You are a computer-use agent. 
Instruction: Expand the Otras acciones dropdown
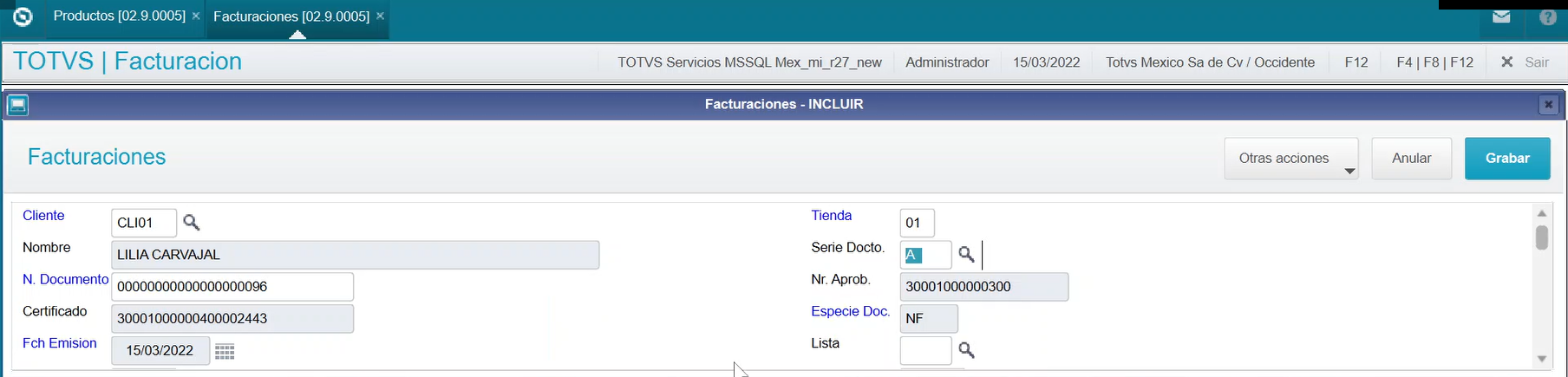coord(1291,159)
